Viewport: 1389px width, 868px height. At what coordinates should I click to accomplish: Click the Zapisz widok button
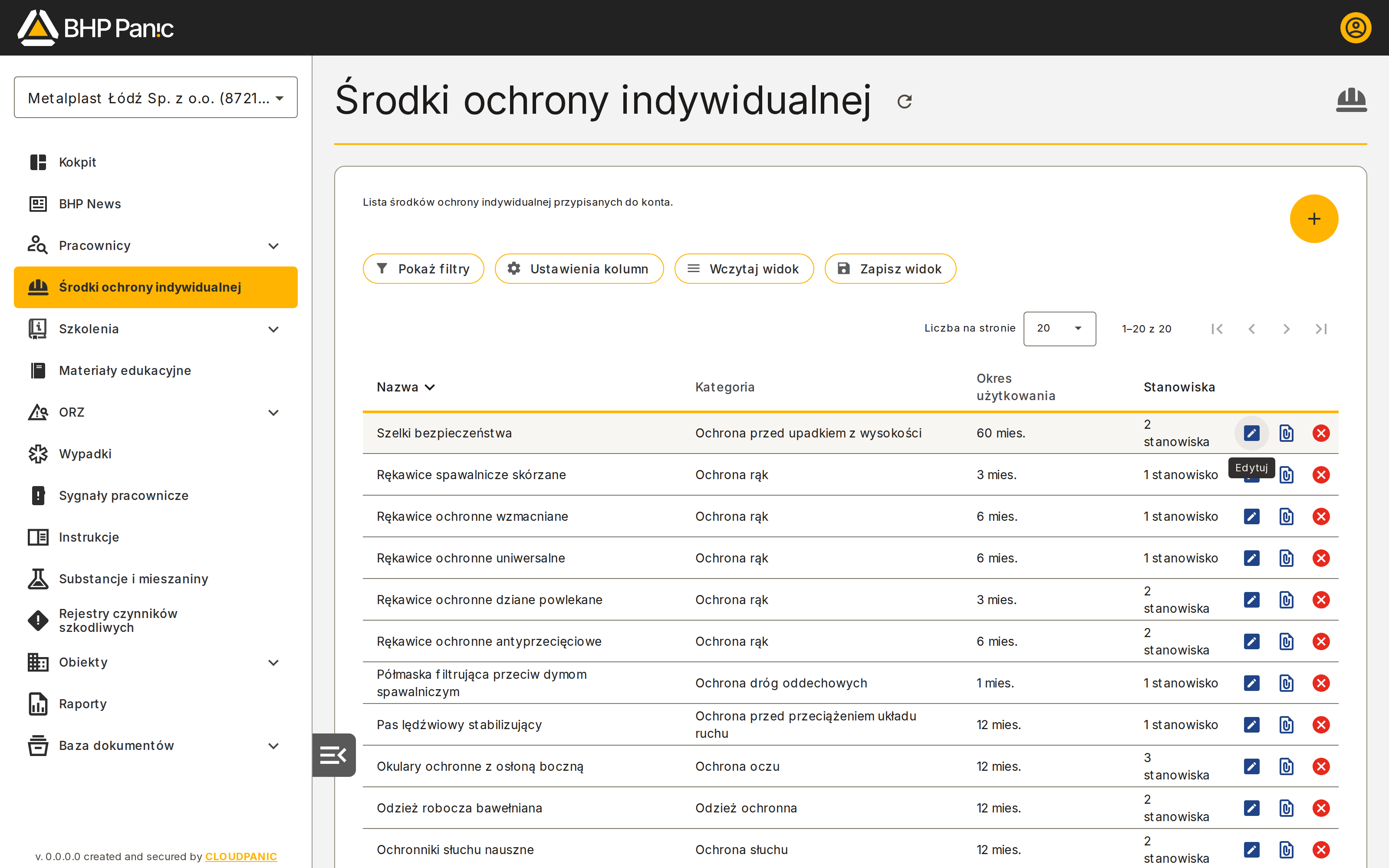pyautogui.click(x=890, y=269)
